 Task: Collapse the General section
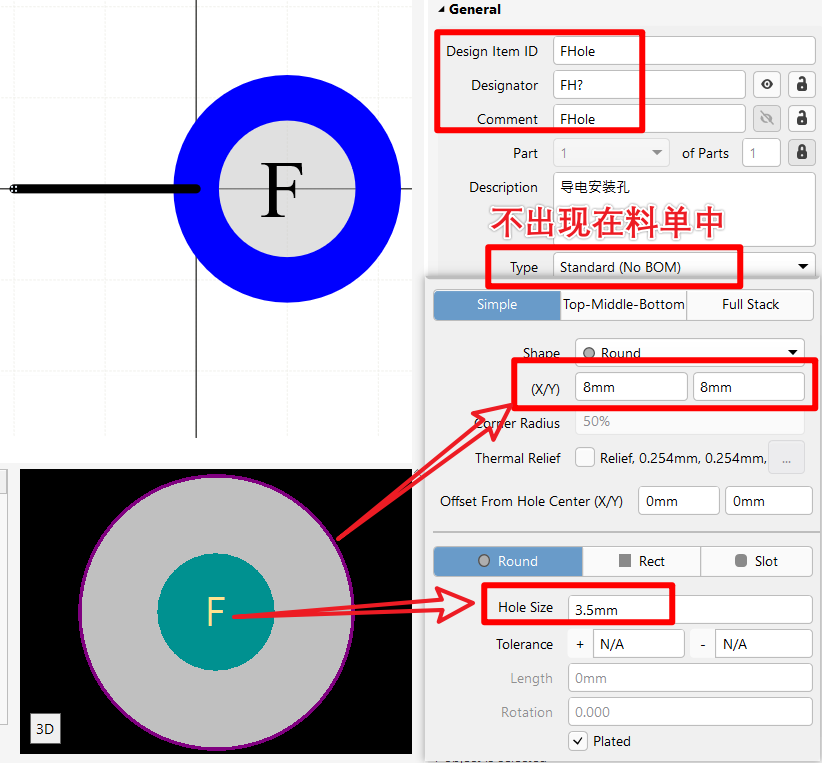[x=441, y=9]
